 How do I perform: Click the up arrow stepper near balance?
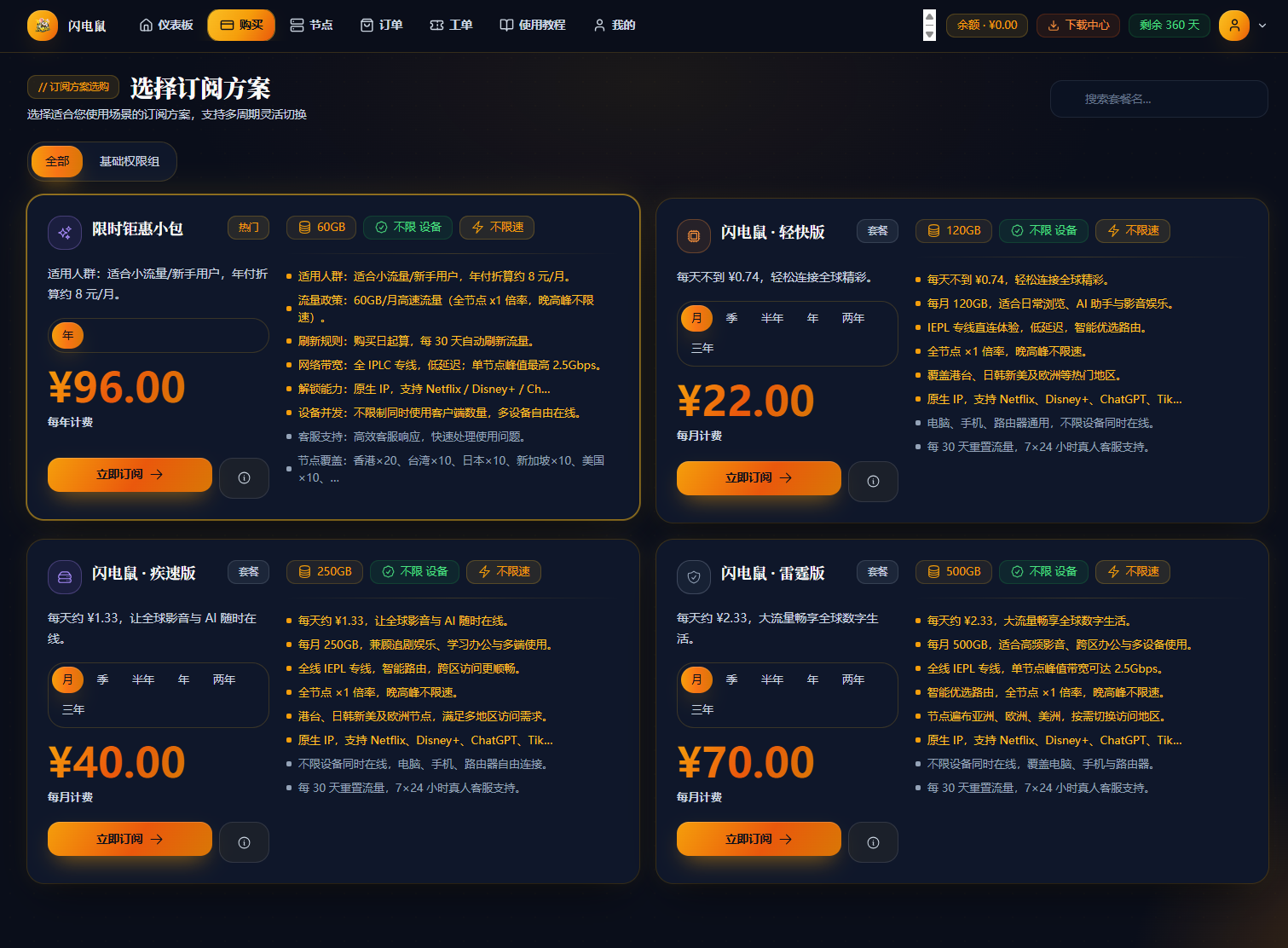929,17
